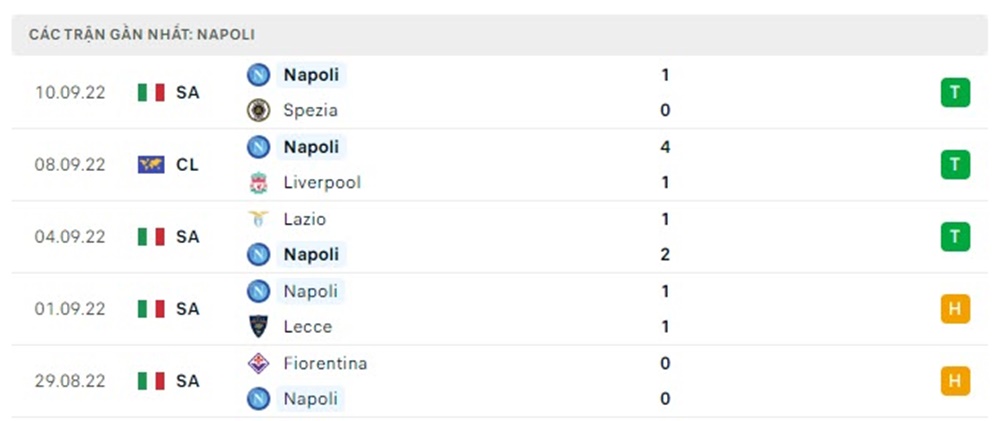Screen dimensions: 1000x421
Task: Click the Lecce club crest icon
Action: pos(258,326)
